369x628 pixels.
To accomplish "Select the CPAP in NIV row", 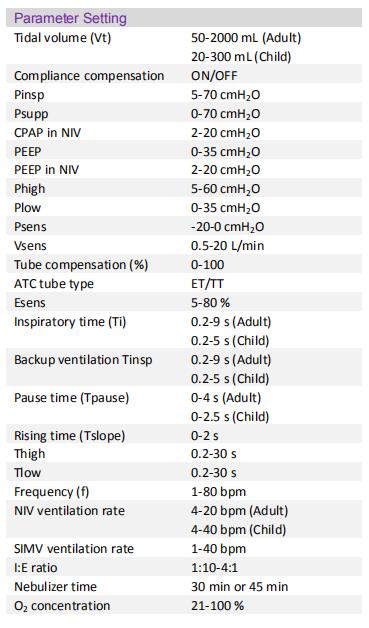I will (x=184, y=133).
